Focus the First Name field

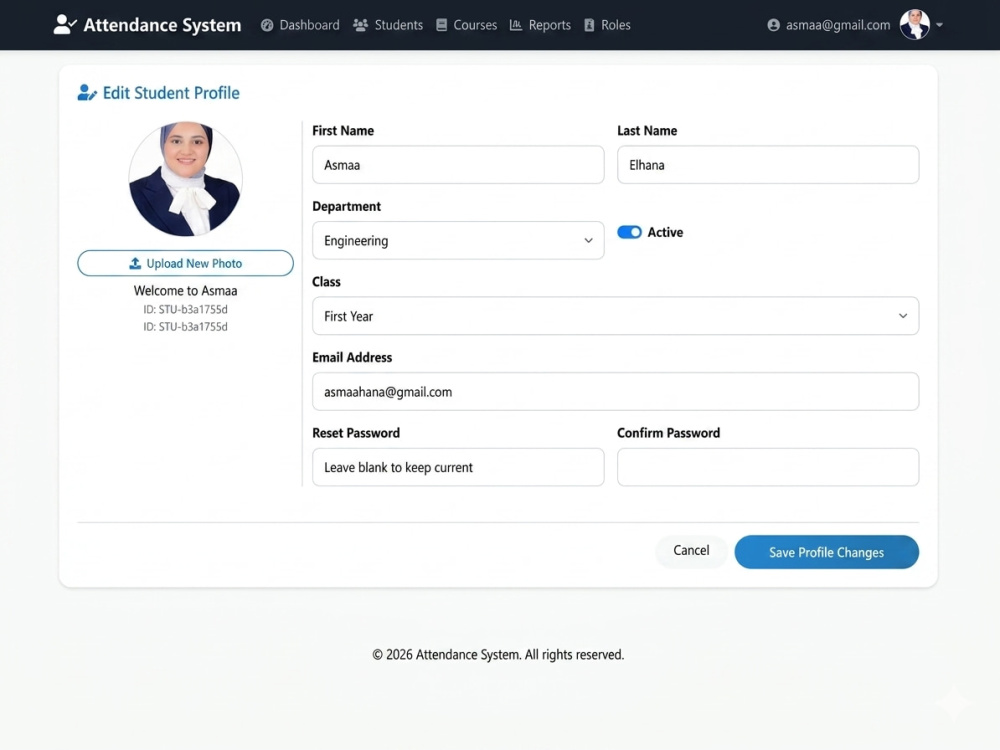(x=458, y=165)
